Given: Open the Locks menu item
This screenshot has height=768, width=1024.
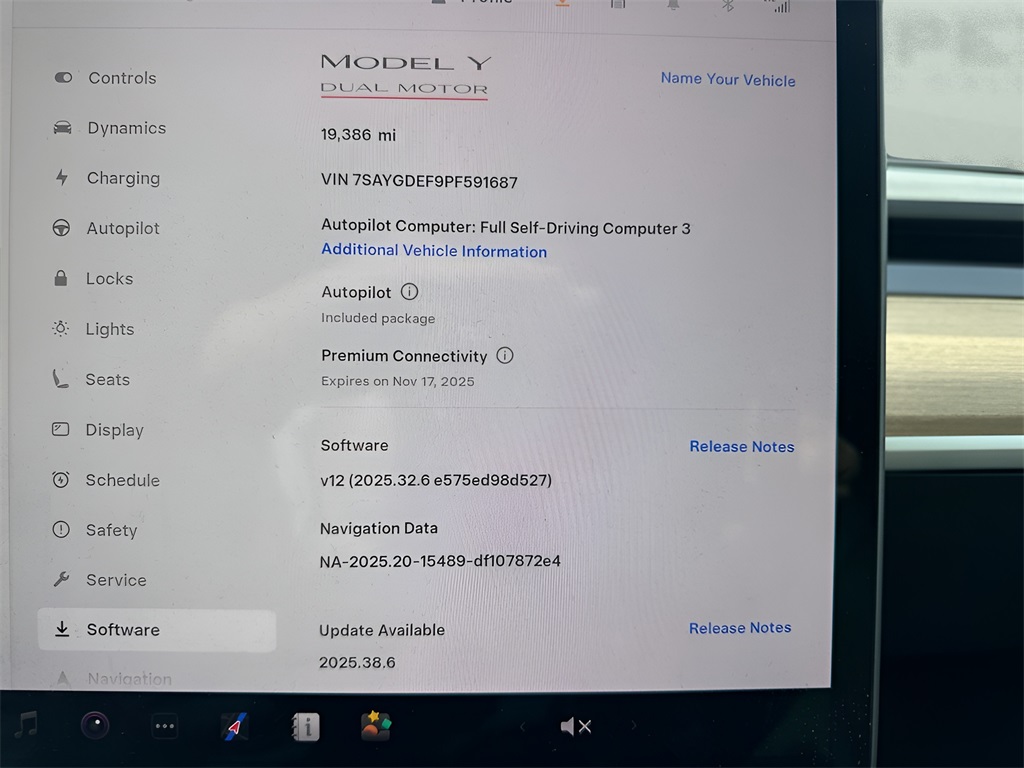Looking at the screenshot, I should [x=109, y=279].
